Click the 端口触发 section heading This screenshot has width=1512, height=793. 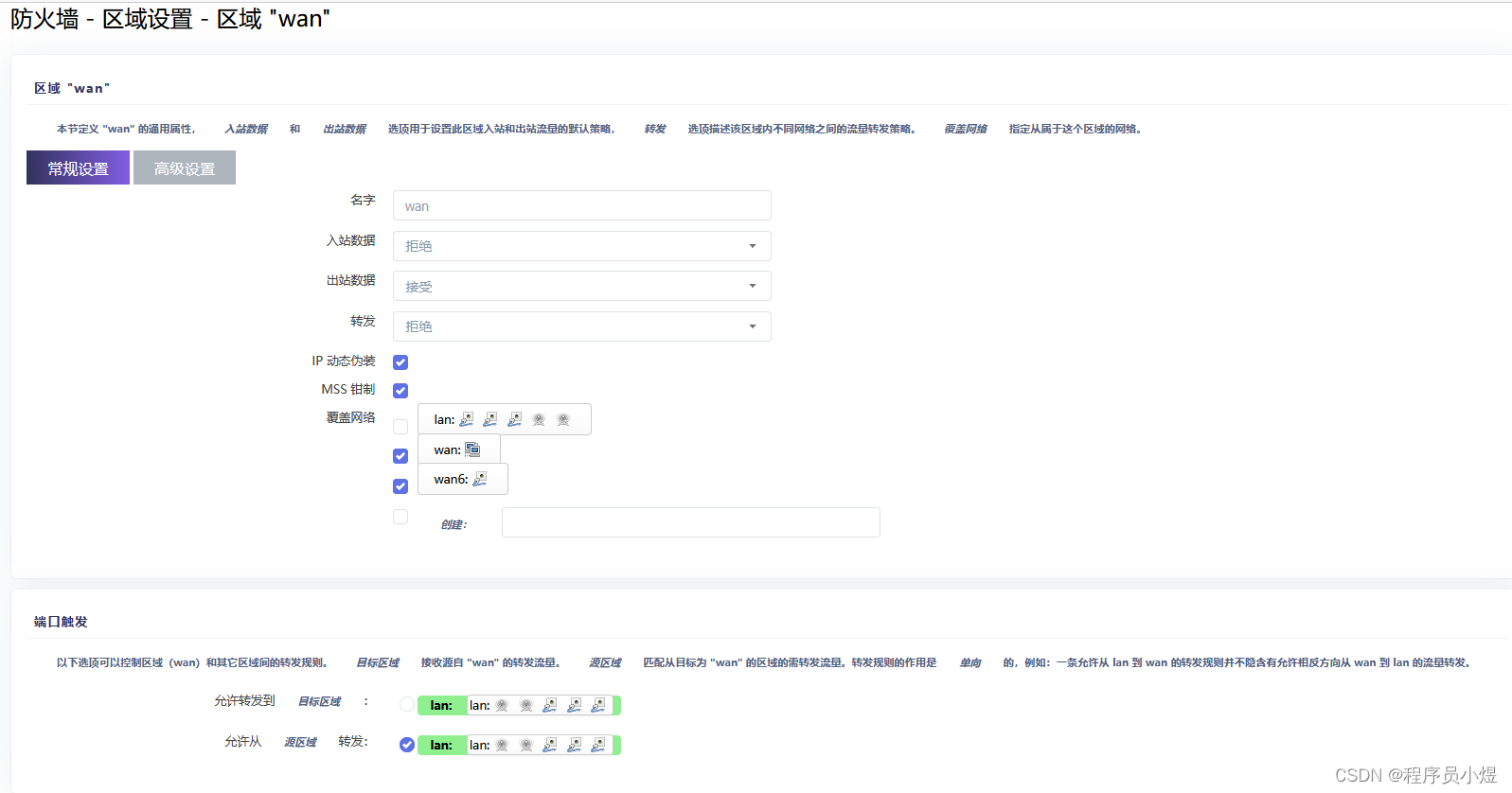[x=61, y=622]
